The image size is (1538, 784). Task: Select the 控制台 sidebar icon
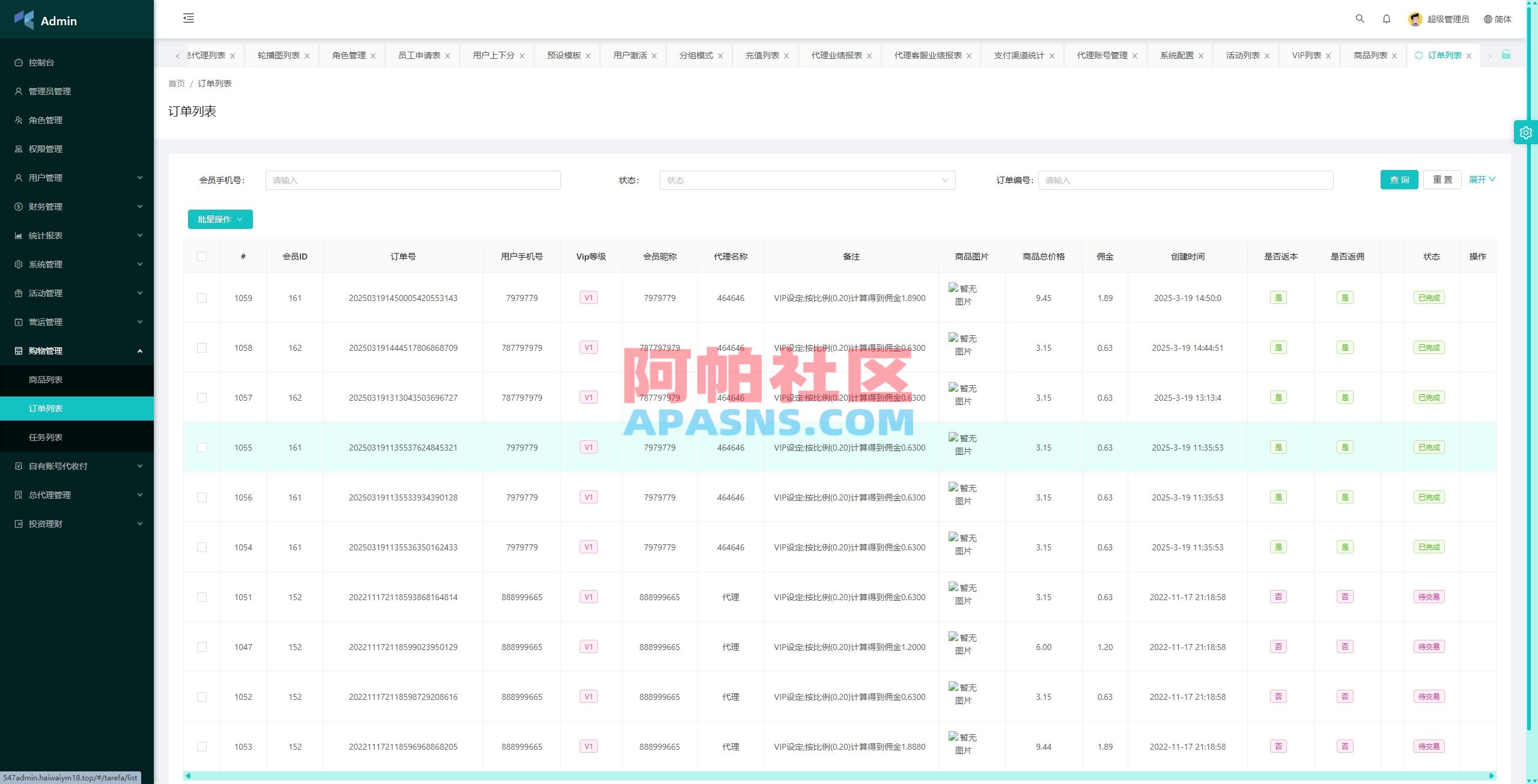coord(18,62)
